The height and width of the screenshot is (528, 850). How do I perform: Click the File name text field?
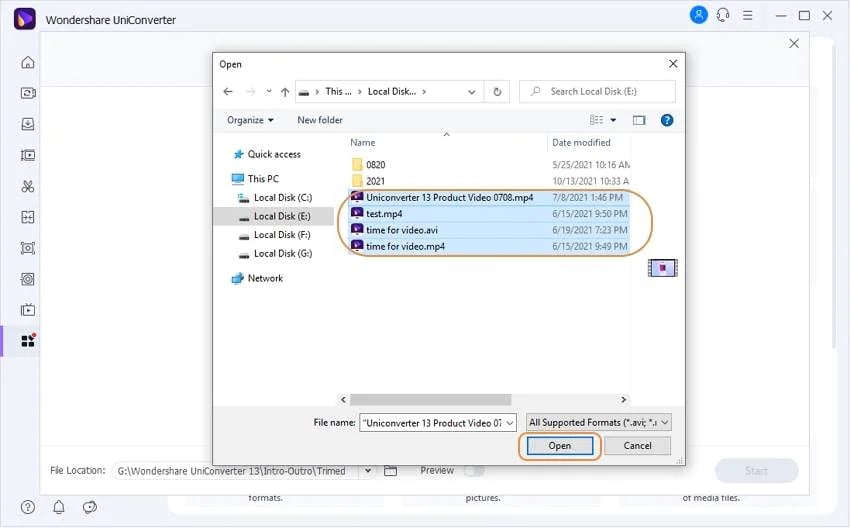432,423
